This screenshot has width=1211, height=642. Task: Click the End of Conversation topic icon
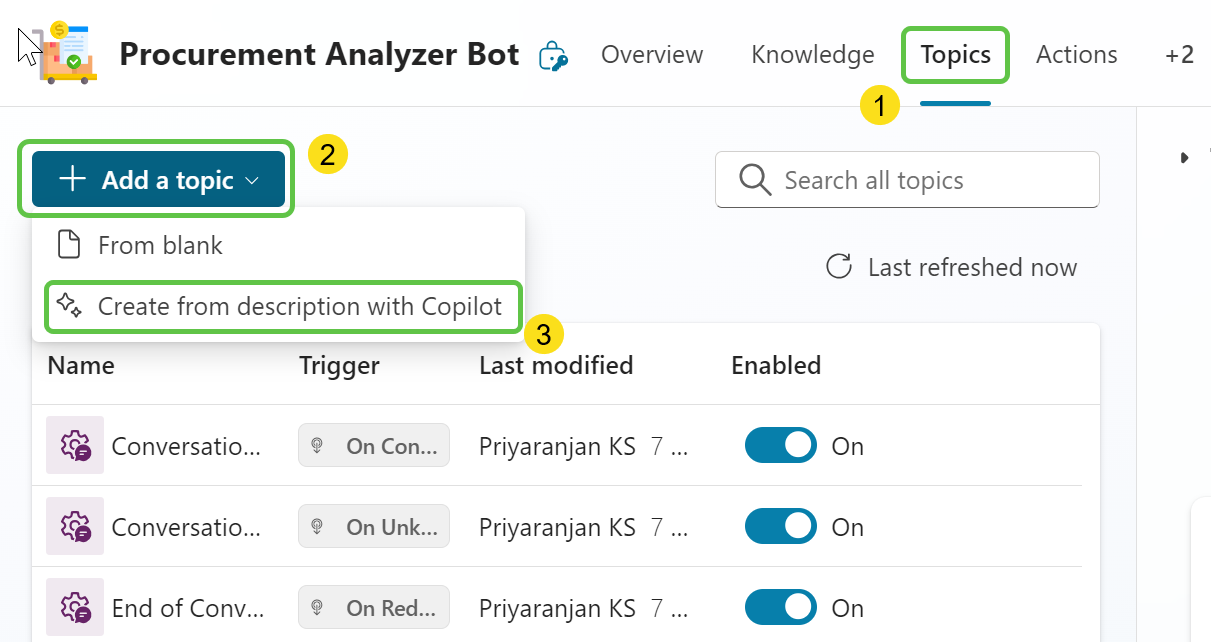coord(75,607)
